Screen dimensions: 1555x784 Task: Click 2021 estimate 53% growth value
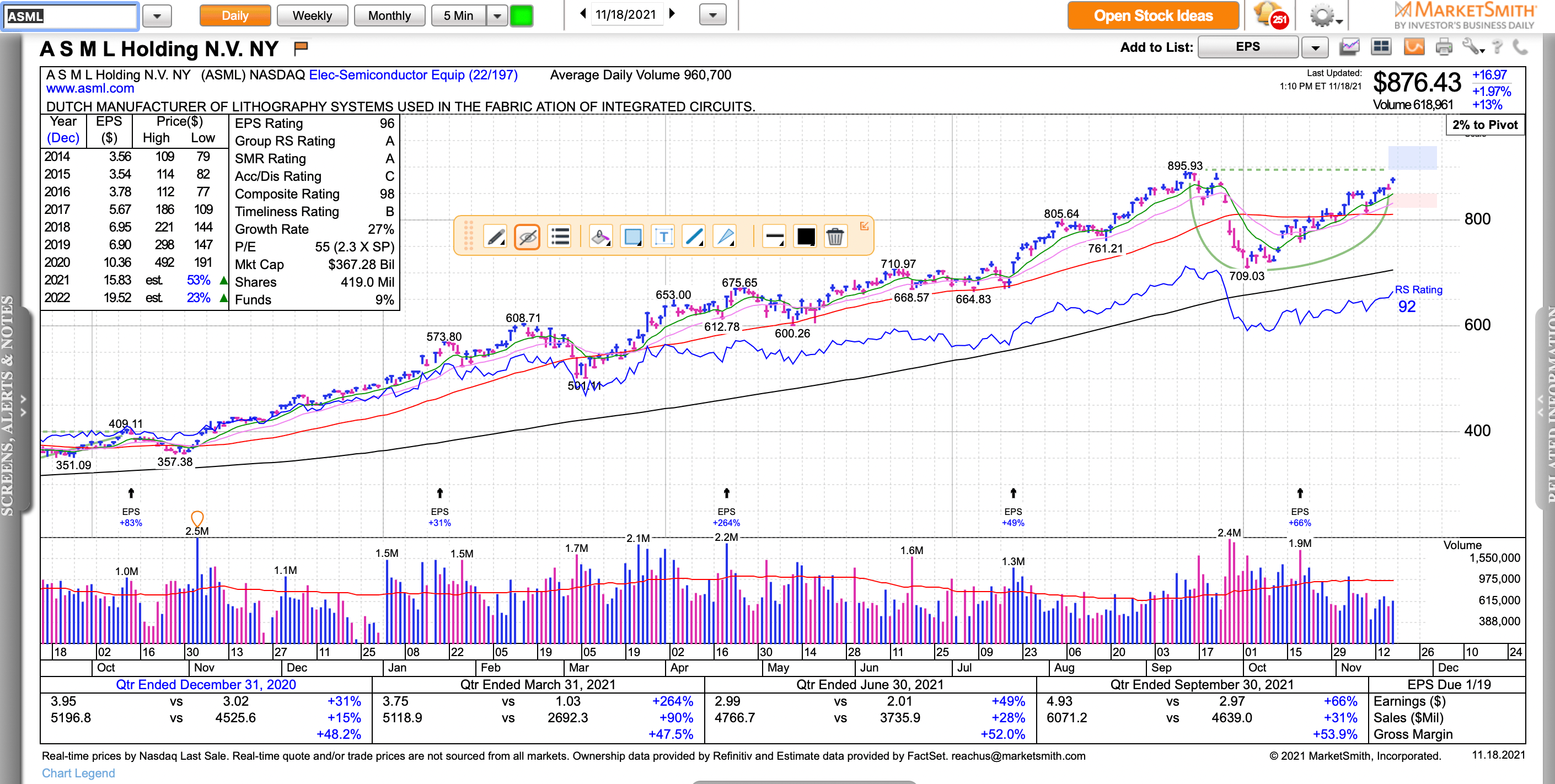coord(198,280)
